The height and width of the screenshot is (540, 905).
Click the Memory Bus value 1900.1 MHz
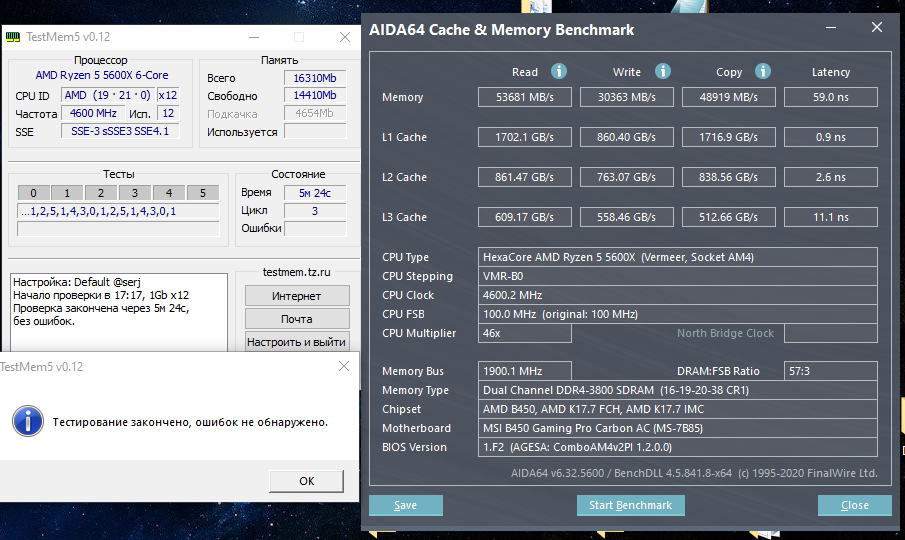pos(525,371)
